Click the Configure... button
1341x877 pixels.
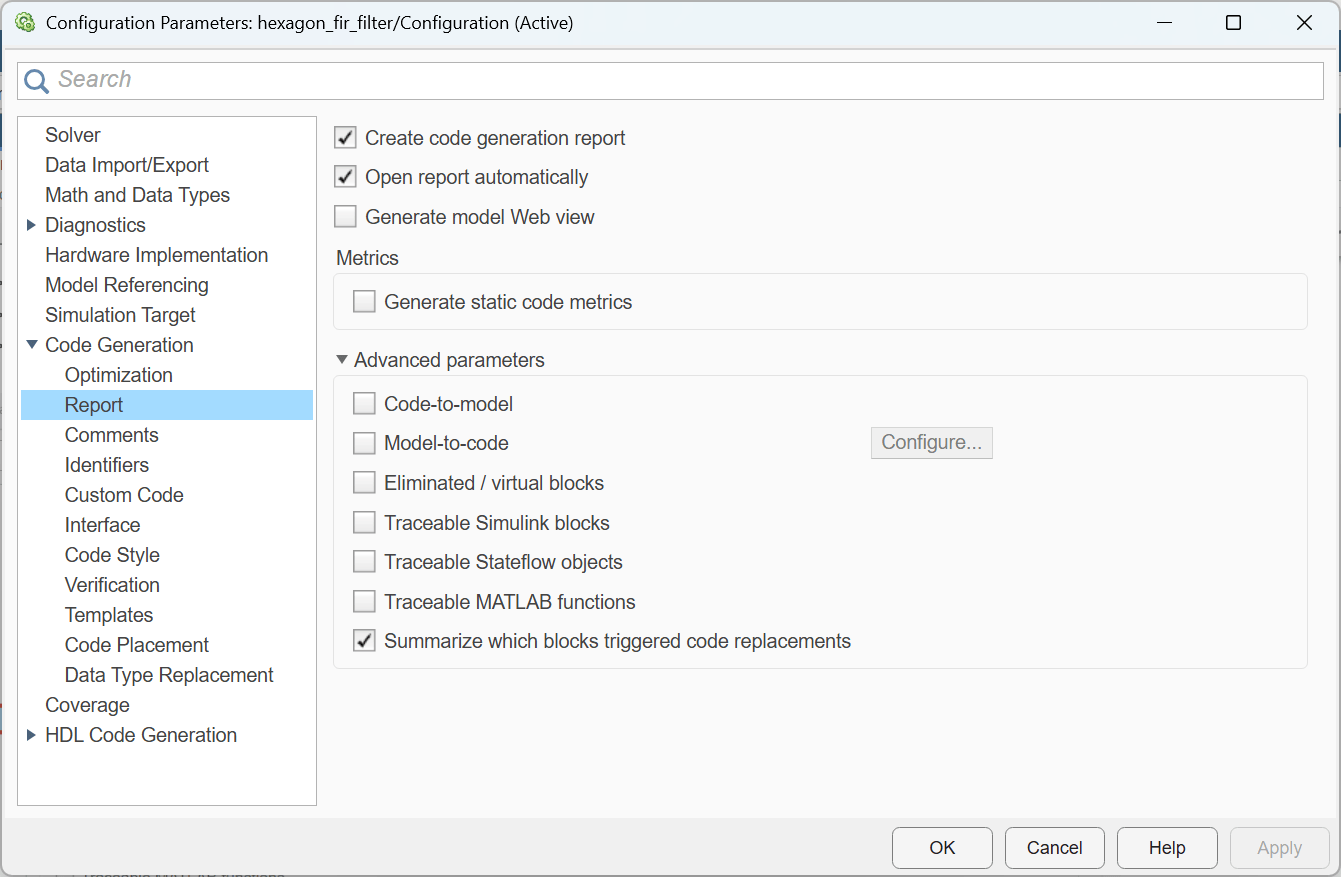pos(932,443)
